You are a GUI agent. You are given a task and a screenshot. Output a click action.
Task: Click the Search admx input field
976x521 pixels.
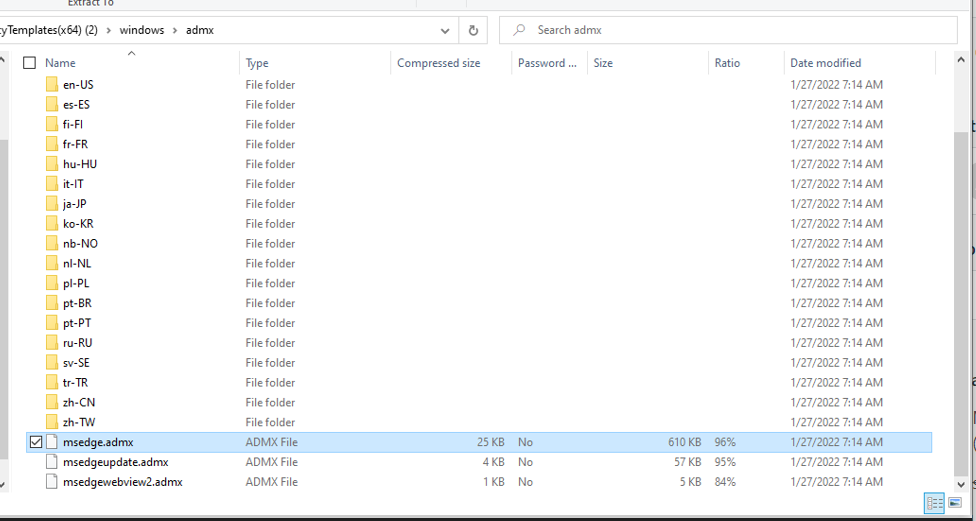[x=728, y=30]
